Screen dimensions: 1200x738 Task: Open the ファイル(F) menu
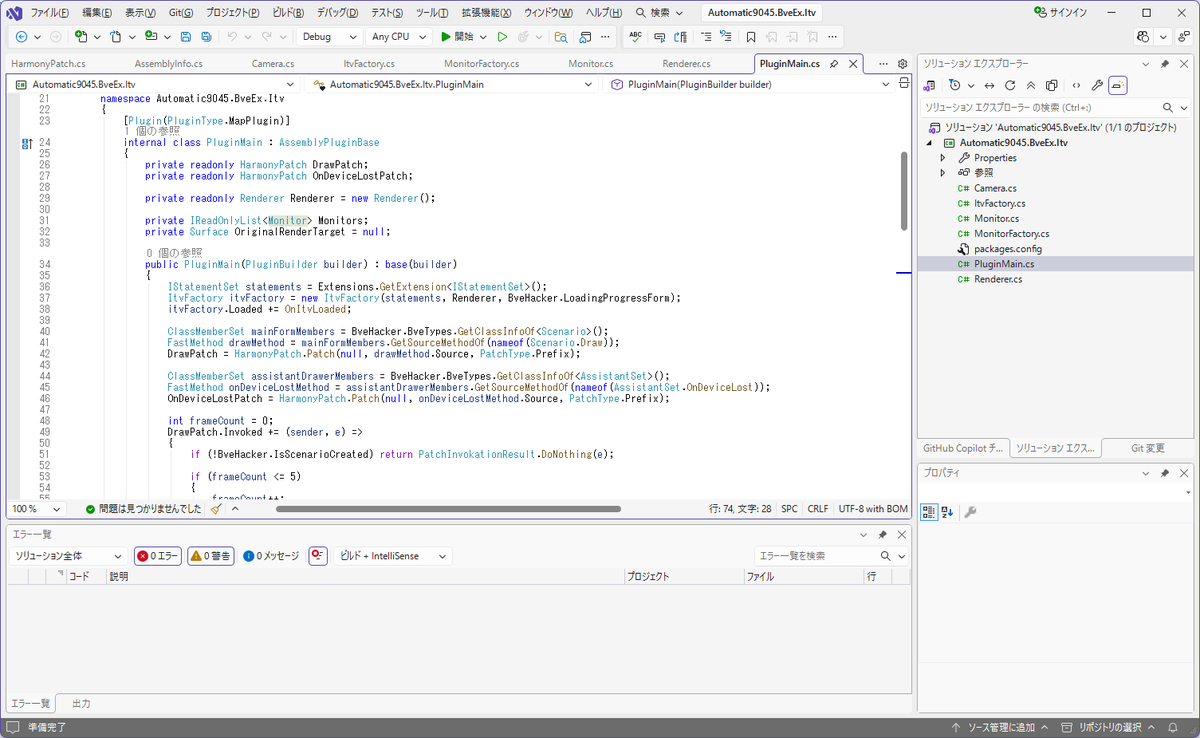pos(50,13)
